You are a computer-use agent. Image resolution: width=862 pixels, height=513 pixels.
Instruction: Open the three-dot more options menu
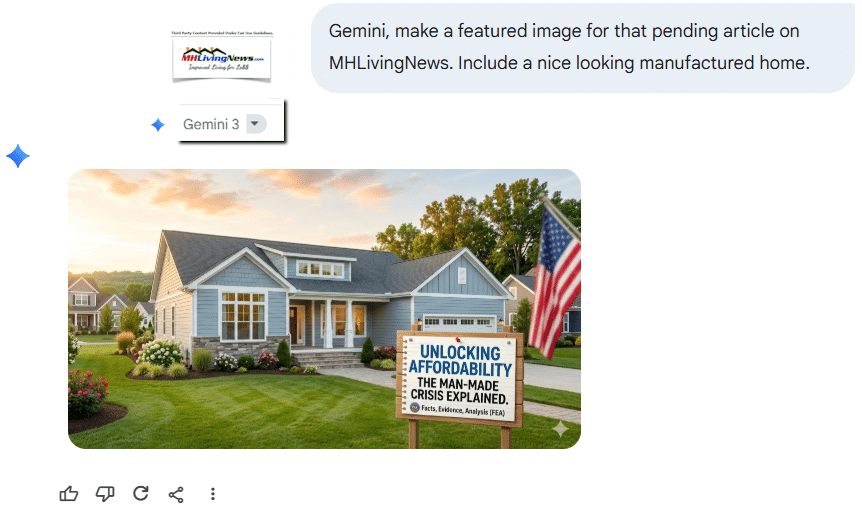tap(213, 494)
